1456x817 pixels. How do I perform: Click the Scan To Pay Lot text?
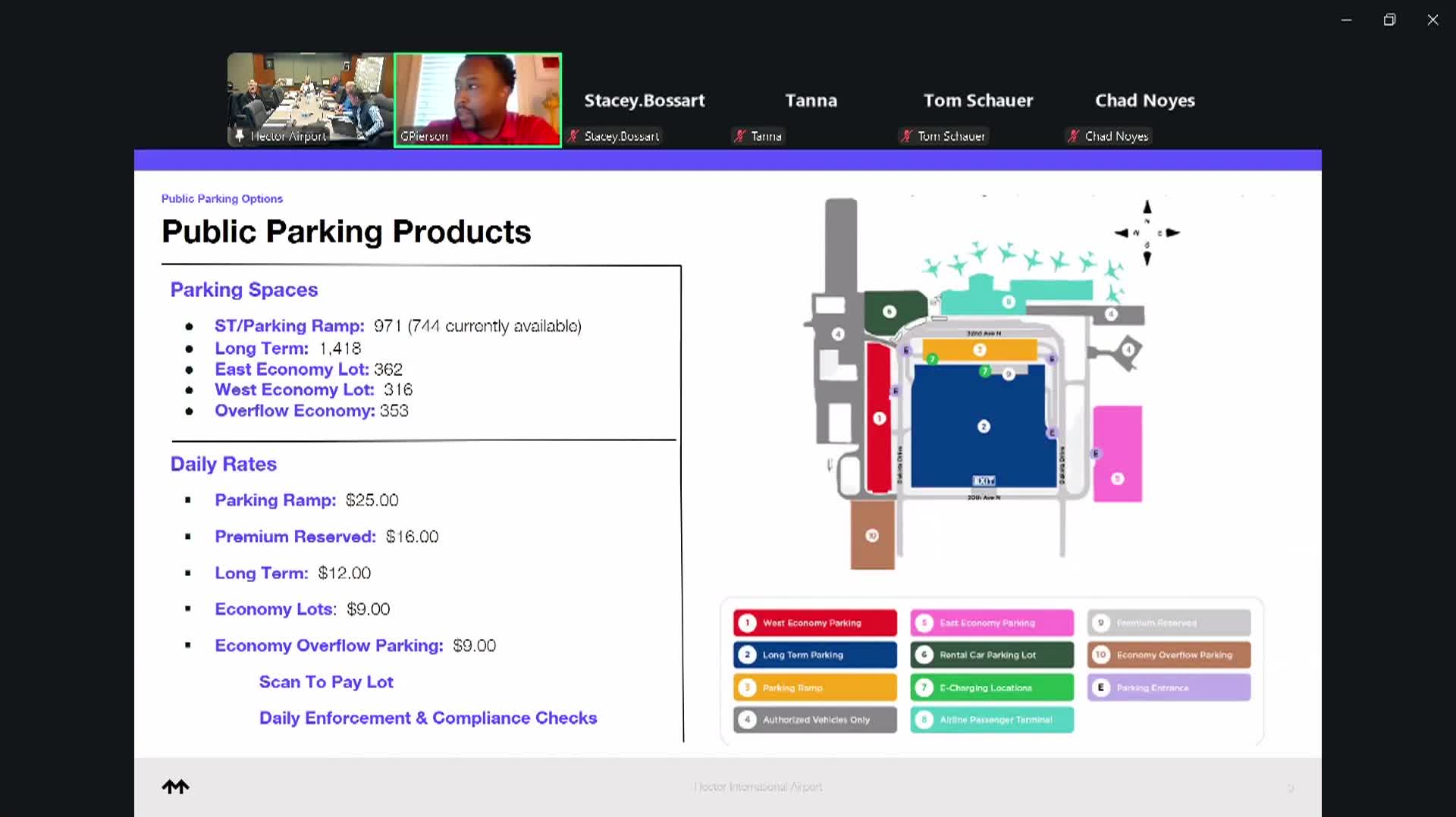click(x=326, y=682)
